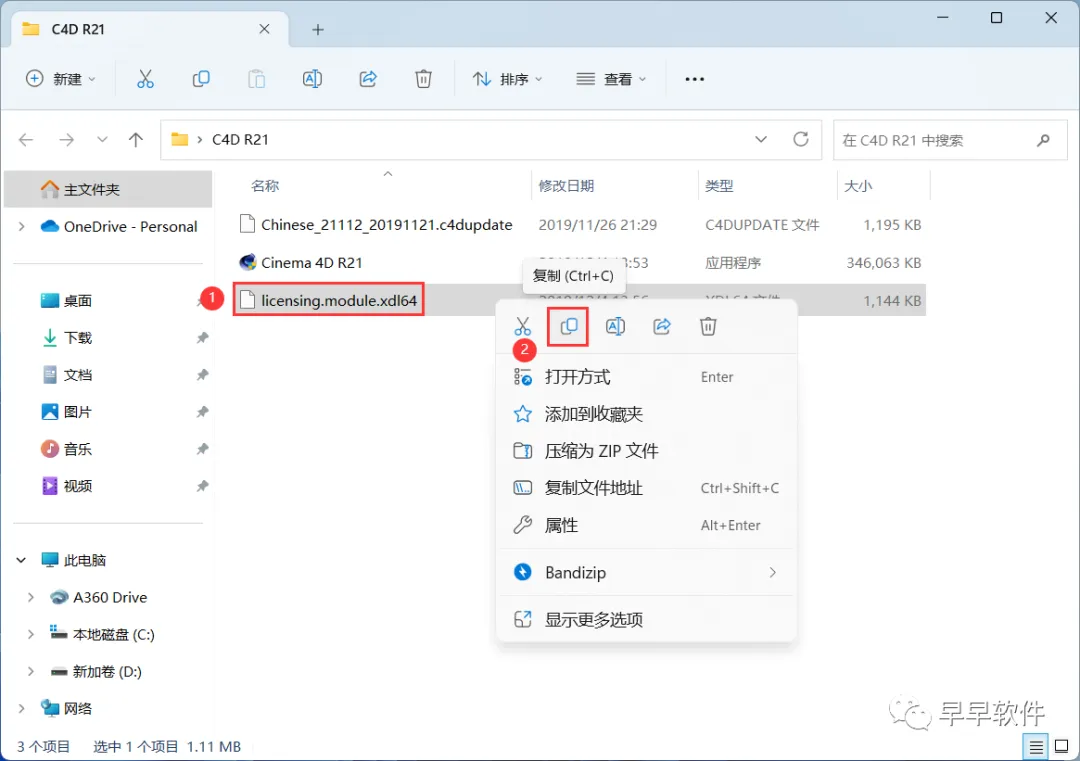Click the search magnifier icon

click(x=1043, y=140)
